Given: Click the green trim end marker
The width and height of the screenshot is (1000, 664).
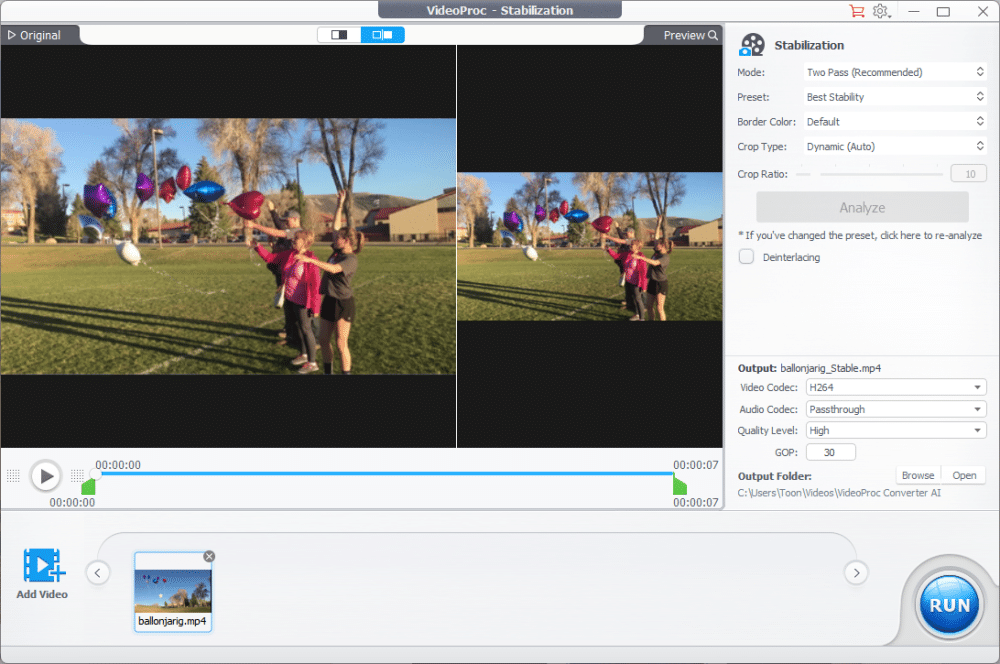Looking at the screenshot, I should [680, 487].
